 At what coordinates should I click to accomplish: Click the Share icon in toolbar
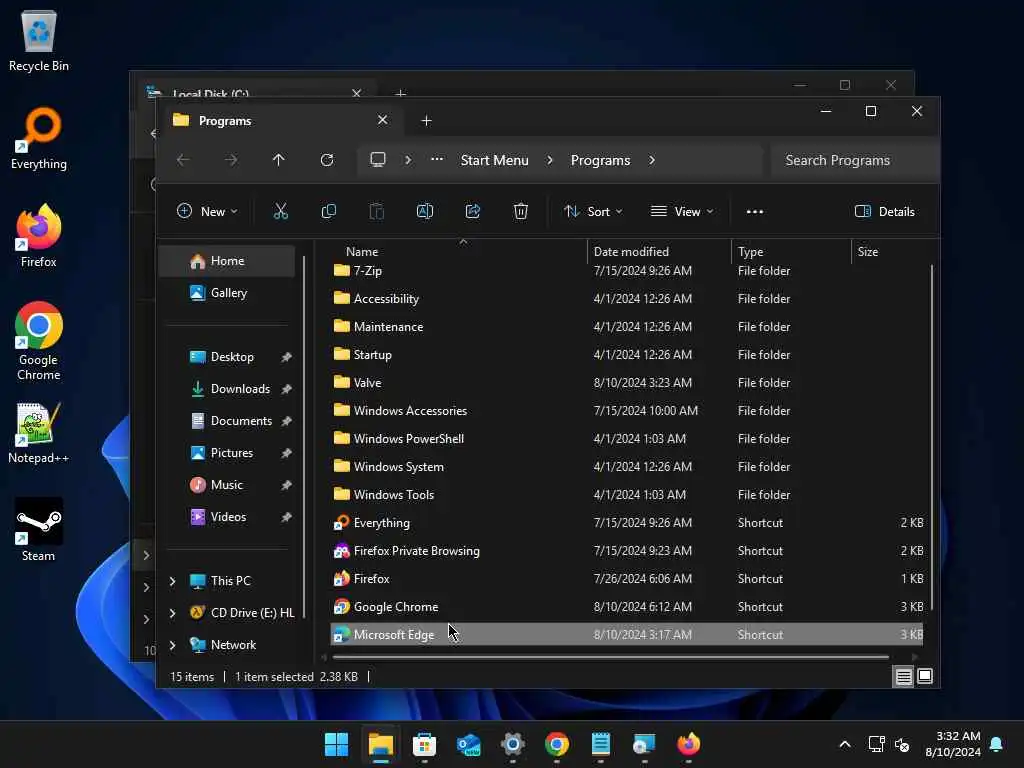tap(473, 212)
